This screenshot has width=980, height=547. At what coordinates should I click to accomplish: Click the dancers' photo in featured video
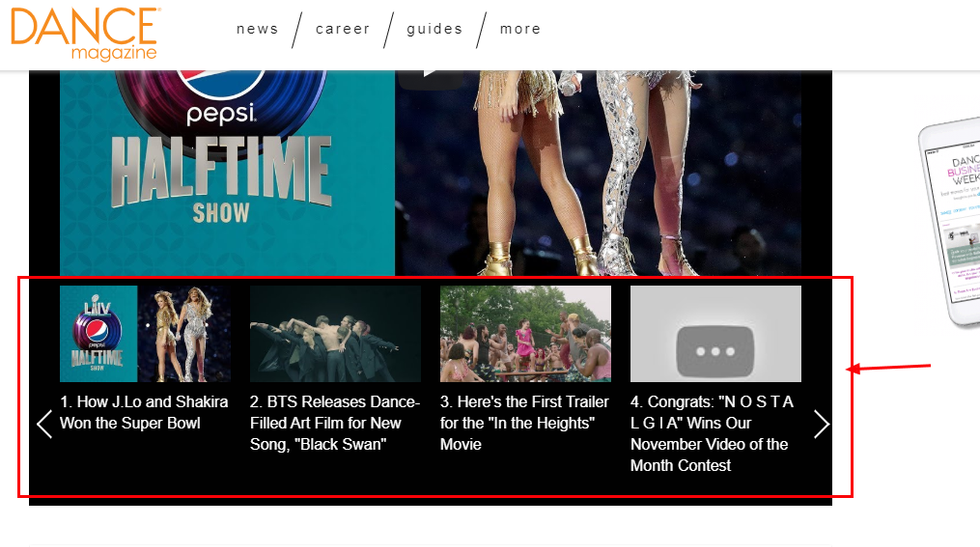(600, 170)
